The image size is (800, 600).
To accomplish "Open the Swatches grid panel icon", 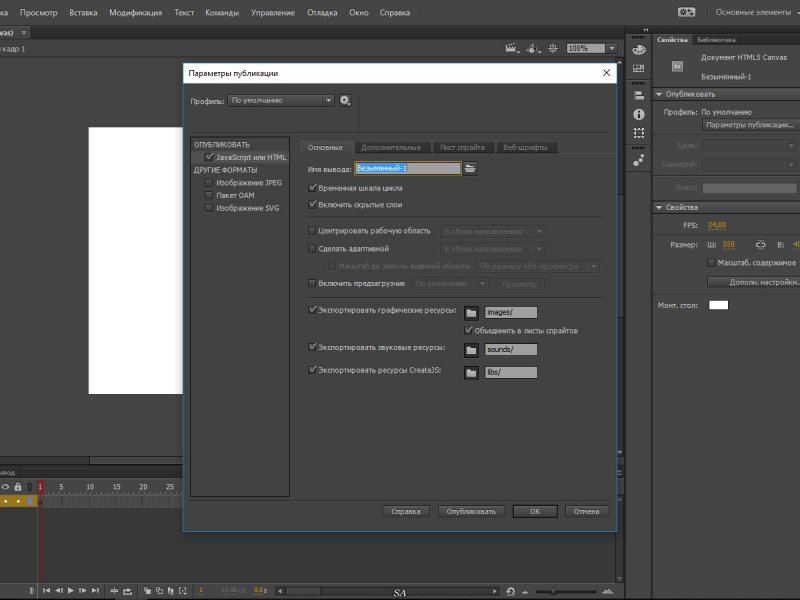I will 638,68.
